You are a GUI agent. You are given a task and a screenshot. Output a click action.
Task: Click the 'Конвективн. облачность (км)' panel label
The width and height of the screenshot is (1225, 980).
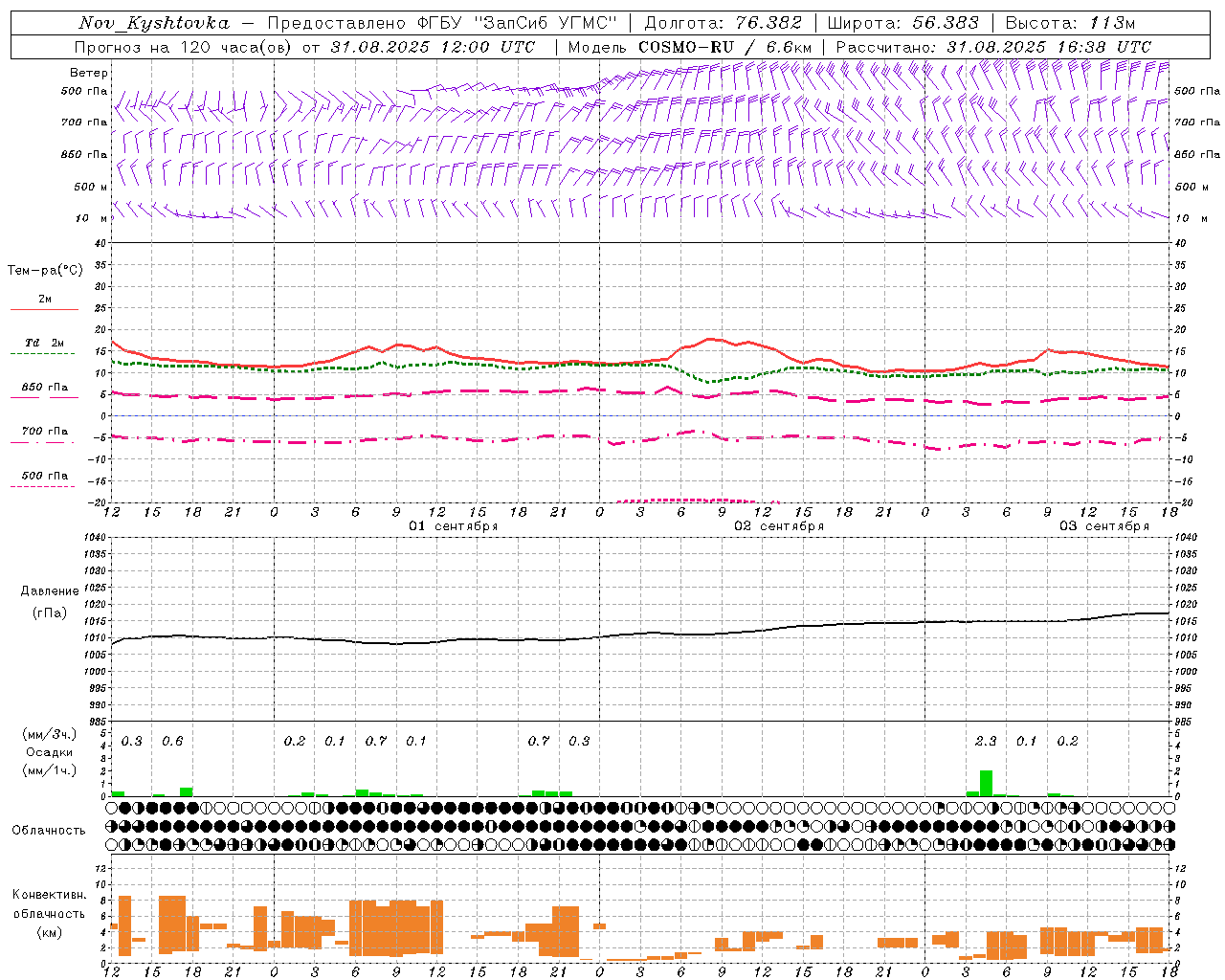(49, 913)
